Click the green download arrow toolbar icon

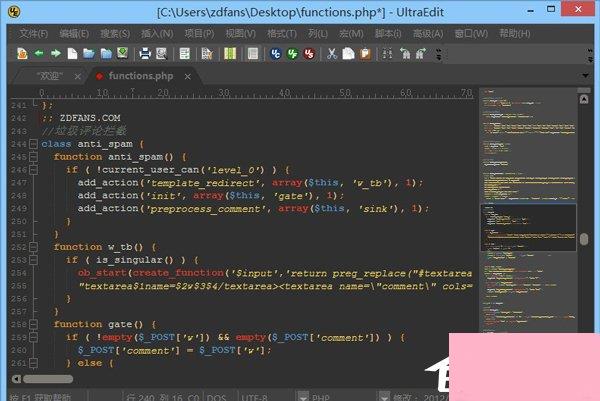pos(122,53)
